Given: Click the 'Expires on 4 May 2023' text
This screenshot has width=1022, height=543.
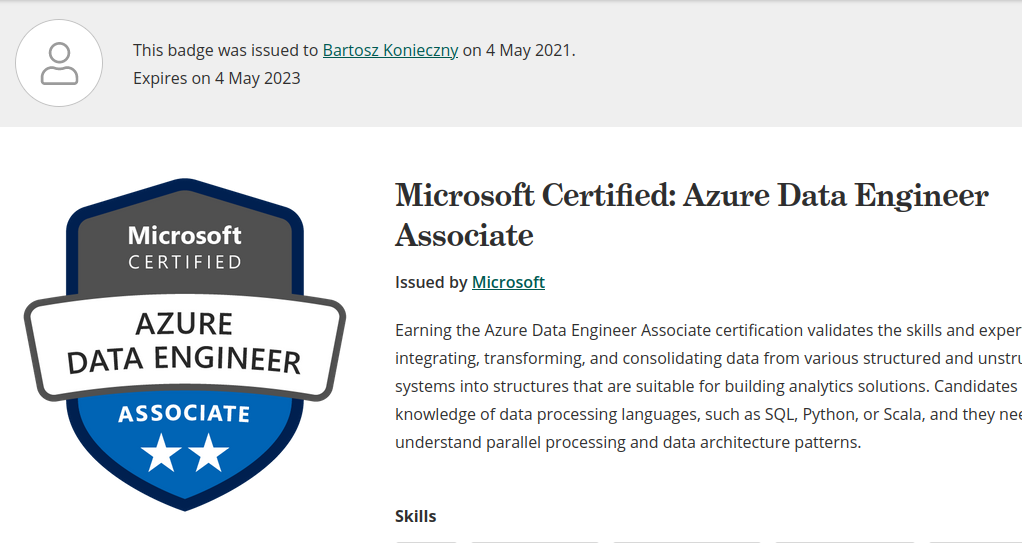Looking at the screenshot, I should click(x=217, y=78).
